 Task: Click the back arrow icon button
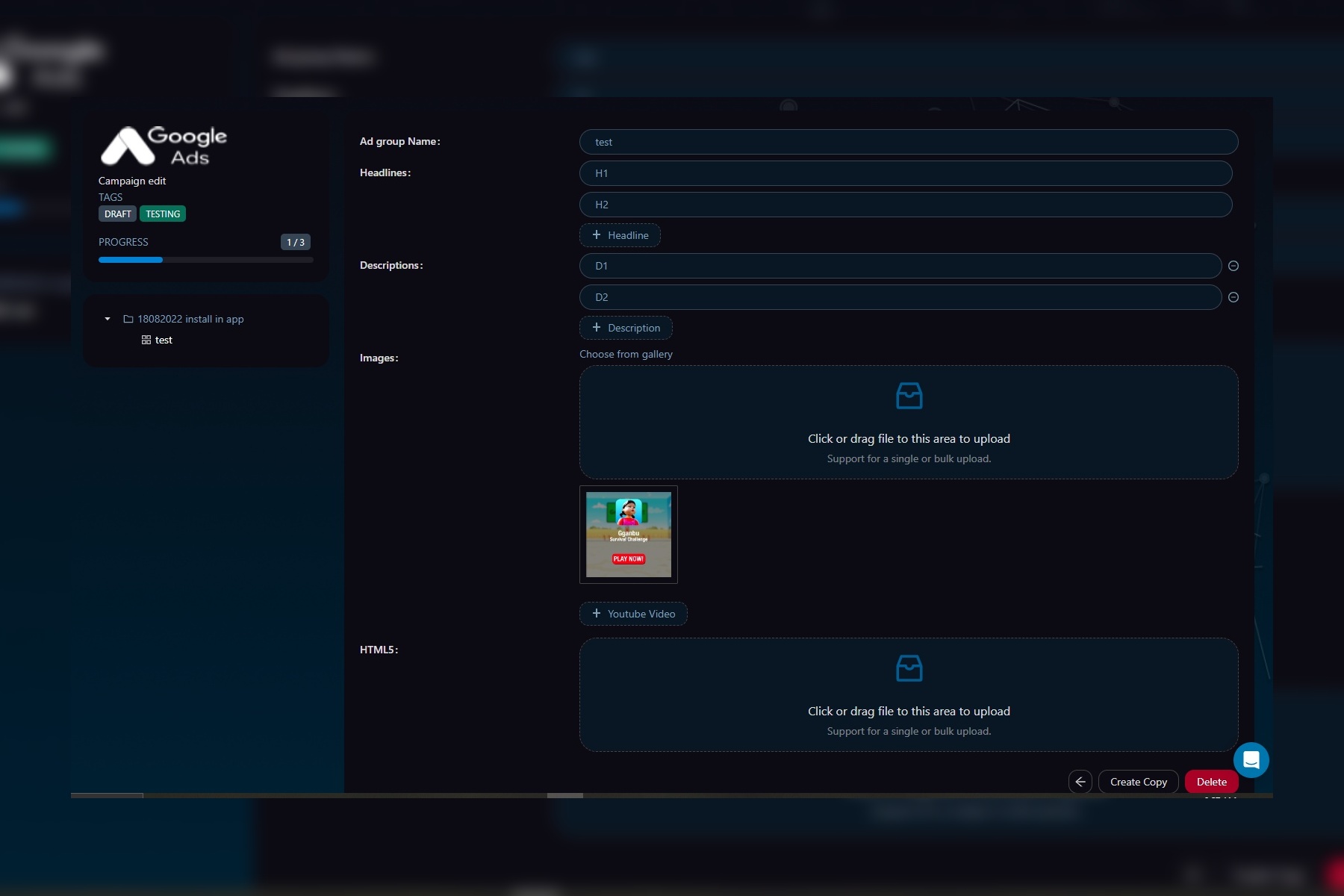point(1080,782)
